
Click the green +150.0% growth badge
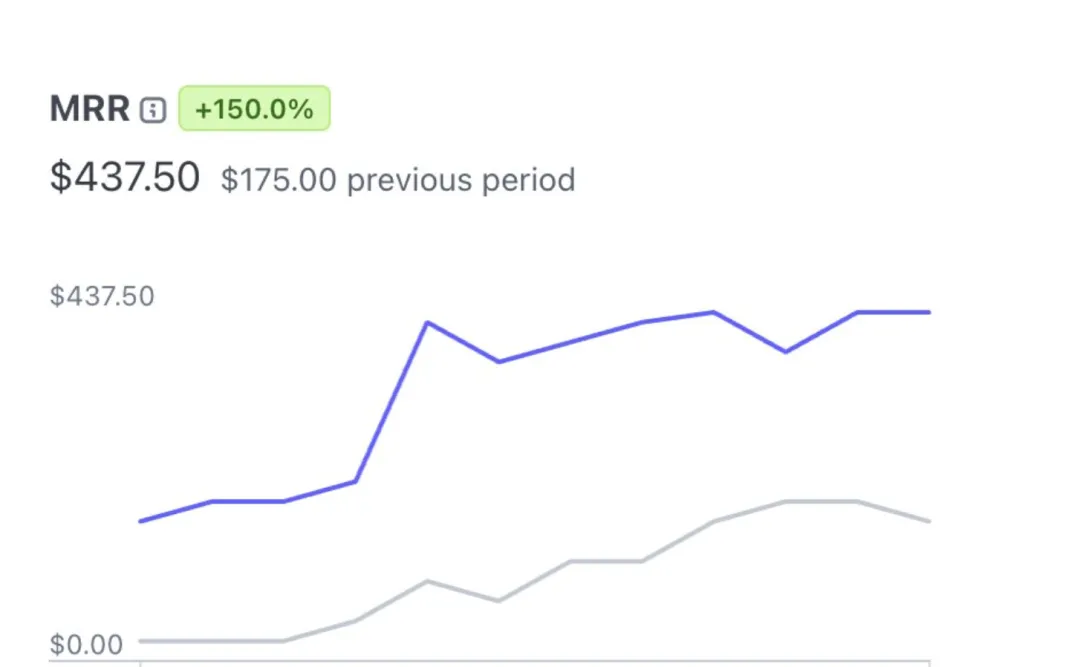(254, 109)
